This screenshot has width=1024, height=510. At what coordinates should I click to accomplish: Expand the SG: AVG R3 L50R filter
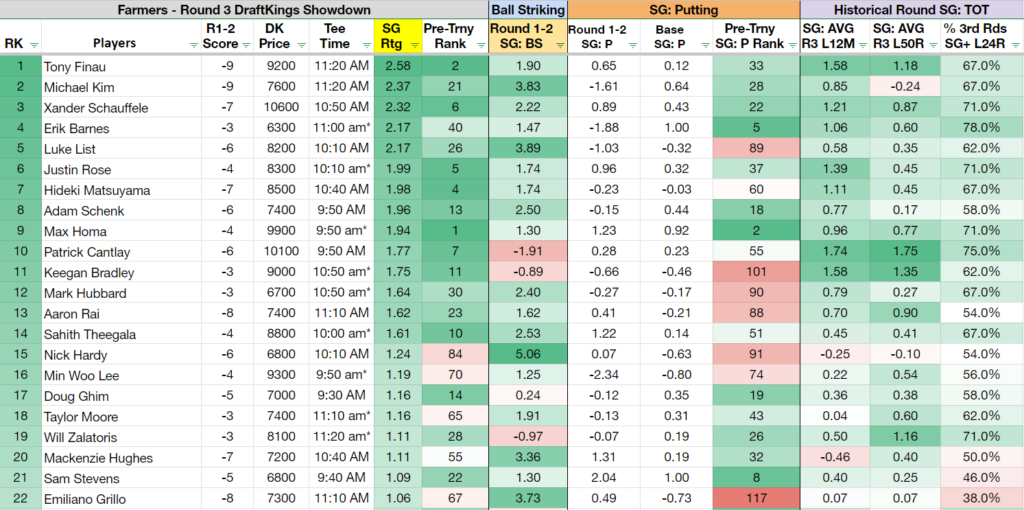click(x=933, y=45)
